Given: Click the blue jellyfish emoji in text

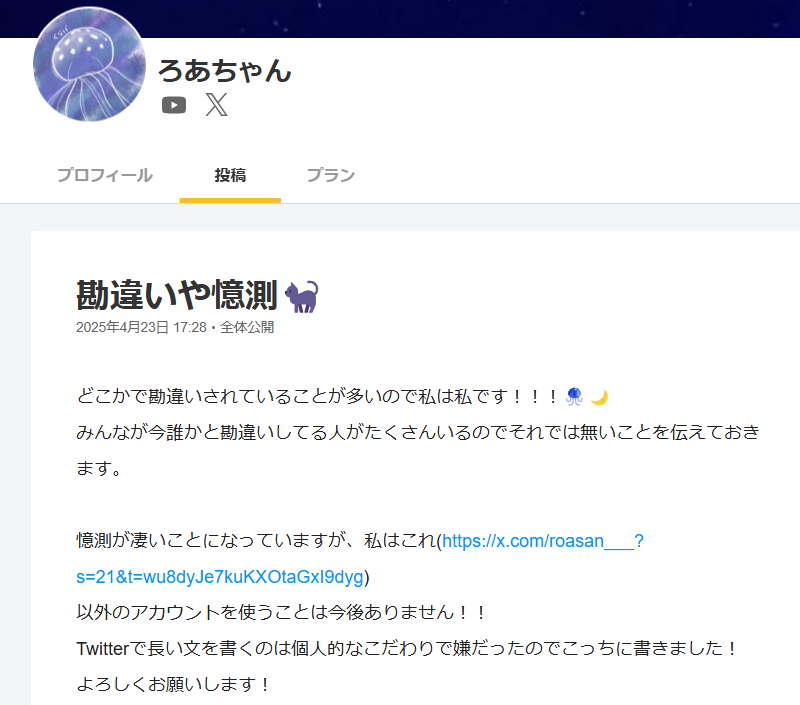Looking at the screenshot, I should tap(574, 396).
